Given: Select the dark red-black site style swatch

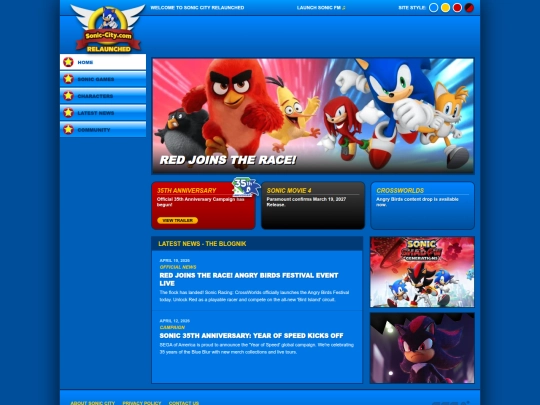Looking at the screenshot, I should [469, 8].
